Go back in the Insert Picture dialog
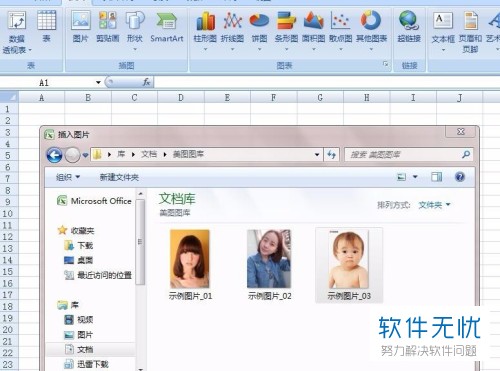The image size is (500, 371). (x=54, y=155)
